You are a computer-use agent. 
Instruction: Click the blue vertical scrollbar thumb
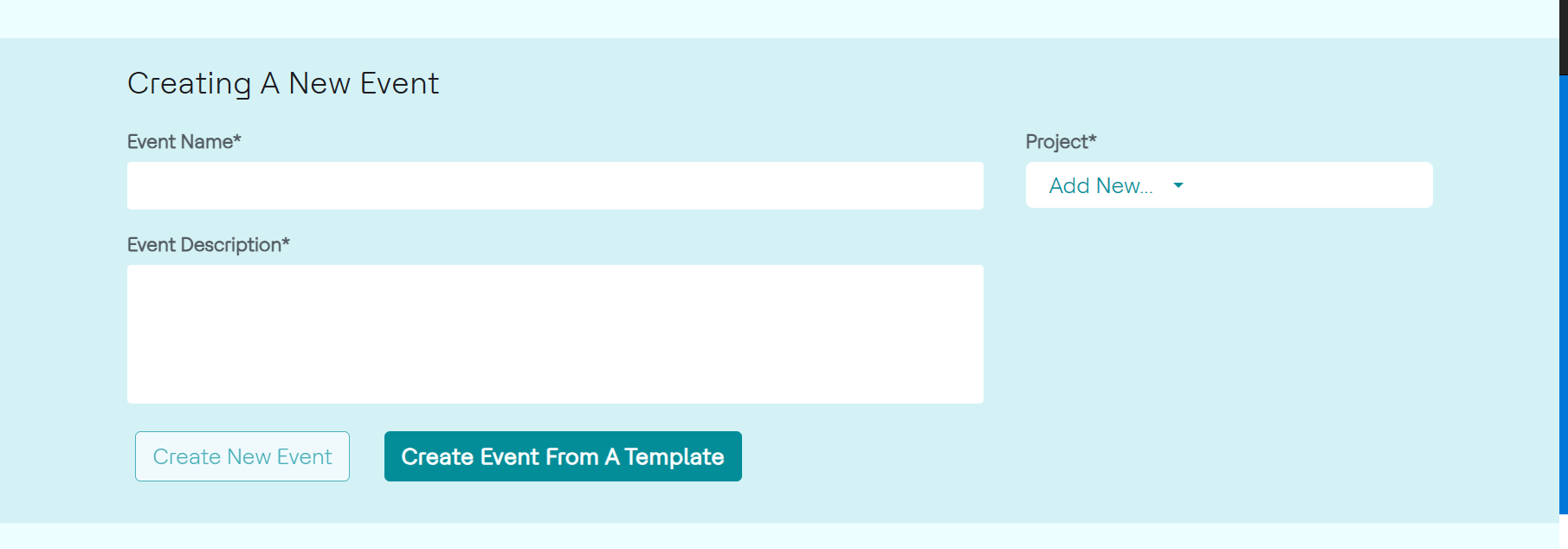pyautogui.click(x=1564, y=294)
